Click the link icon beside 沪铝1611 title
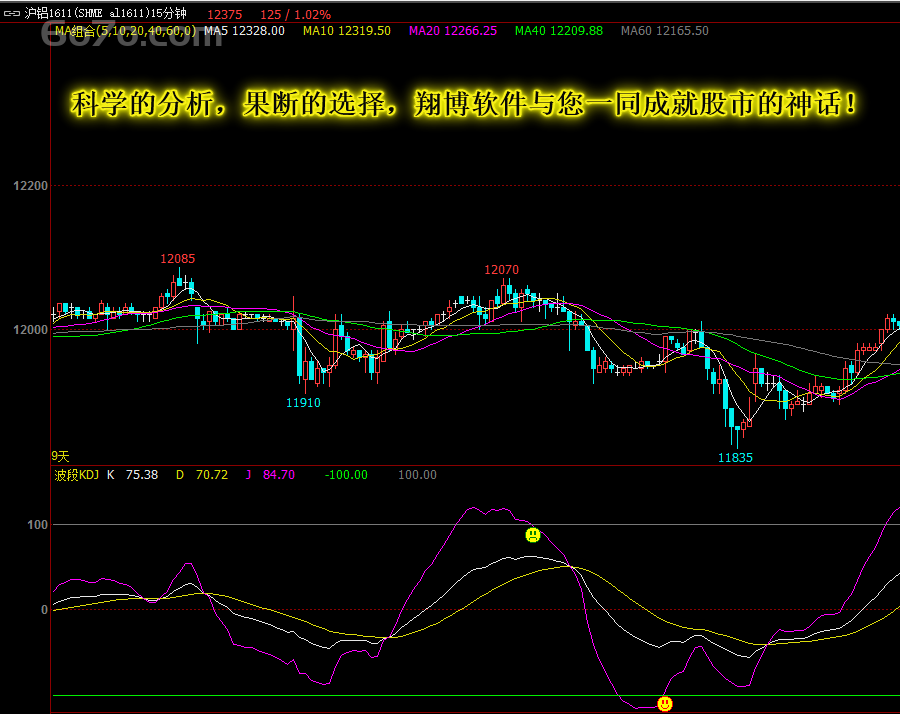Screen dimensions: 900x714 click(12, 15)
